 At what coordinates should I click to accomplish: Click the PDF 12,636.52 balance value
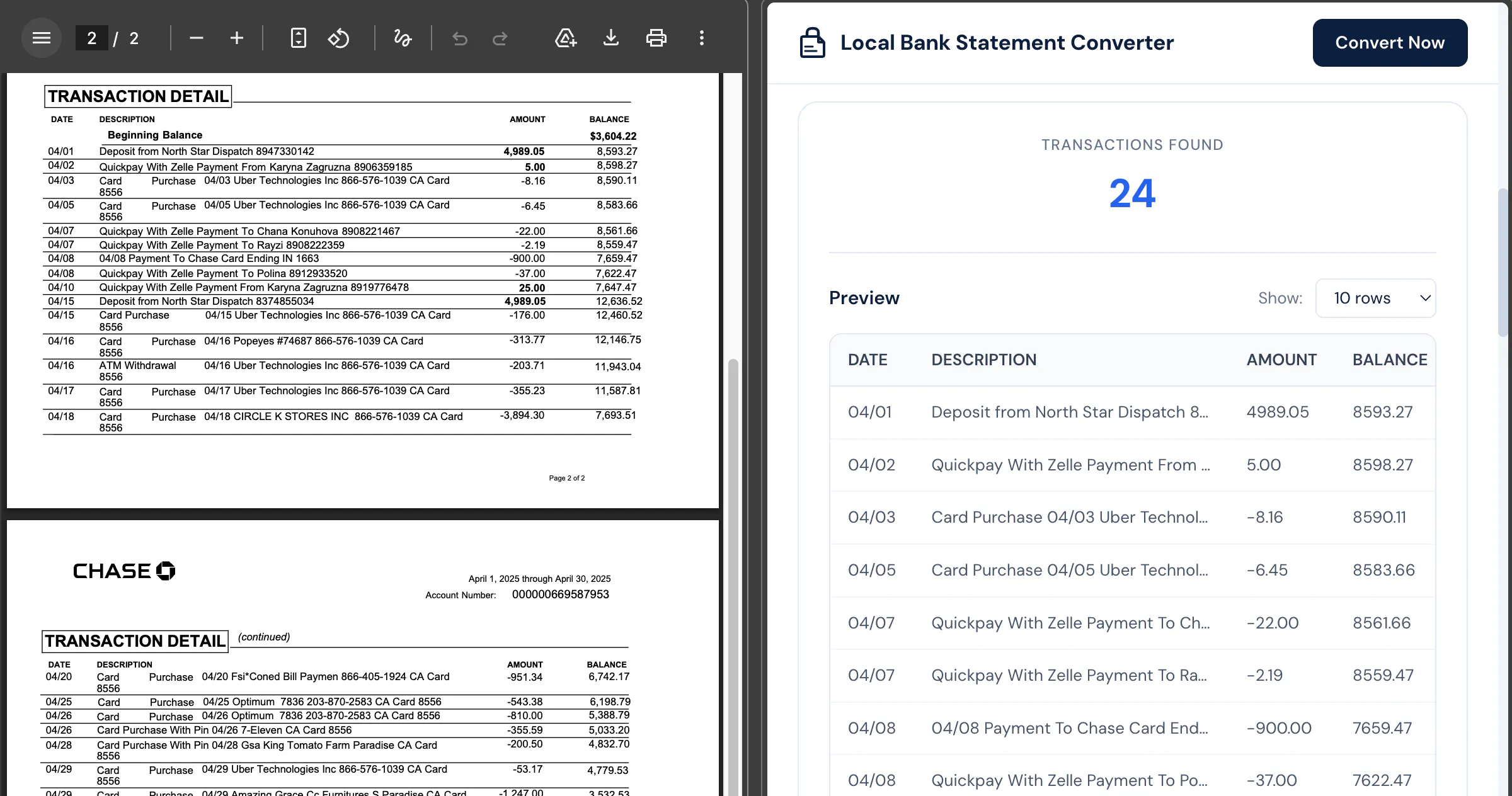(x=619, y=302)
